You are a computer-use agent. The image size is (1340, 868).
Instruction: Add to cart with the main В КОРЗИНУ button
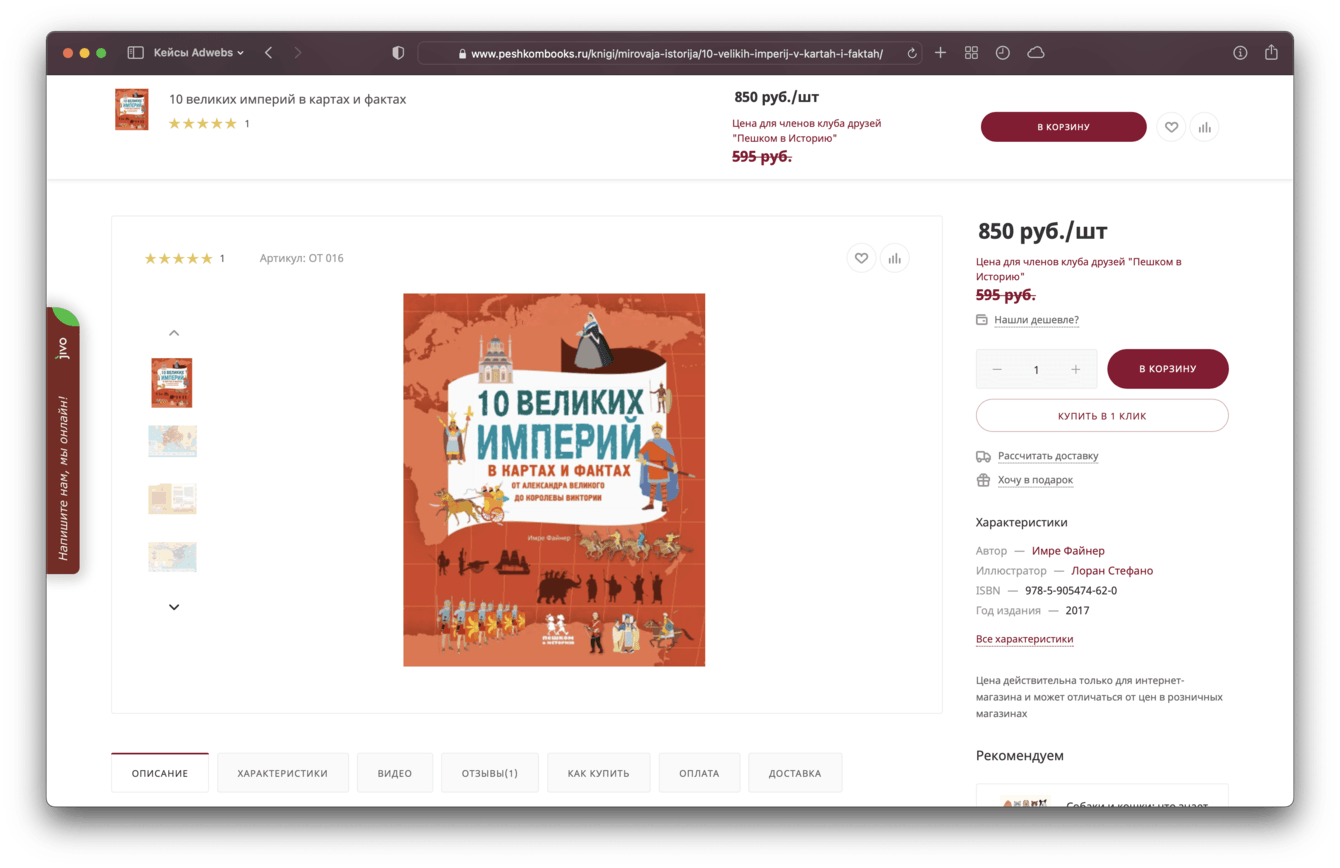[x=1168, y=369]
